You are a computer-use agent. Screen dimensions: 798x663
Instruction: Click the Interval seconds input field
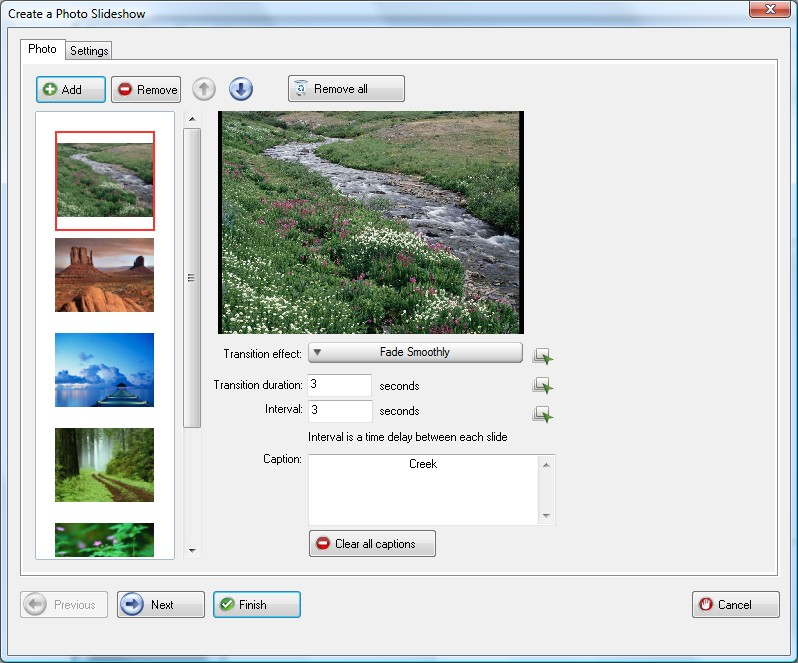coord(339,411)
